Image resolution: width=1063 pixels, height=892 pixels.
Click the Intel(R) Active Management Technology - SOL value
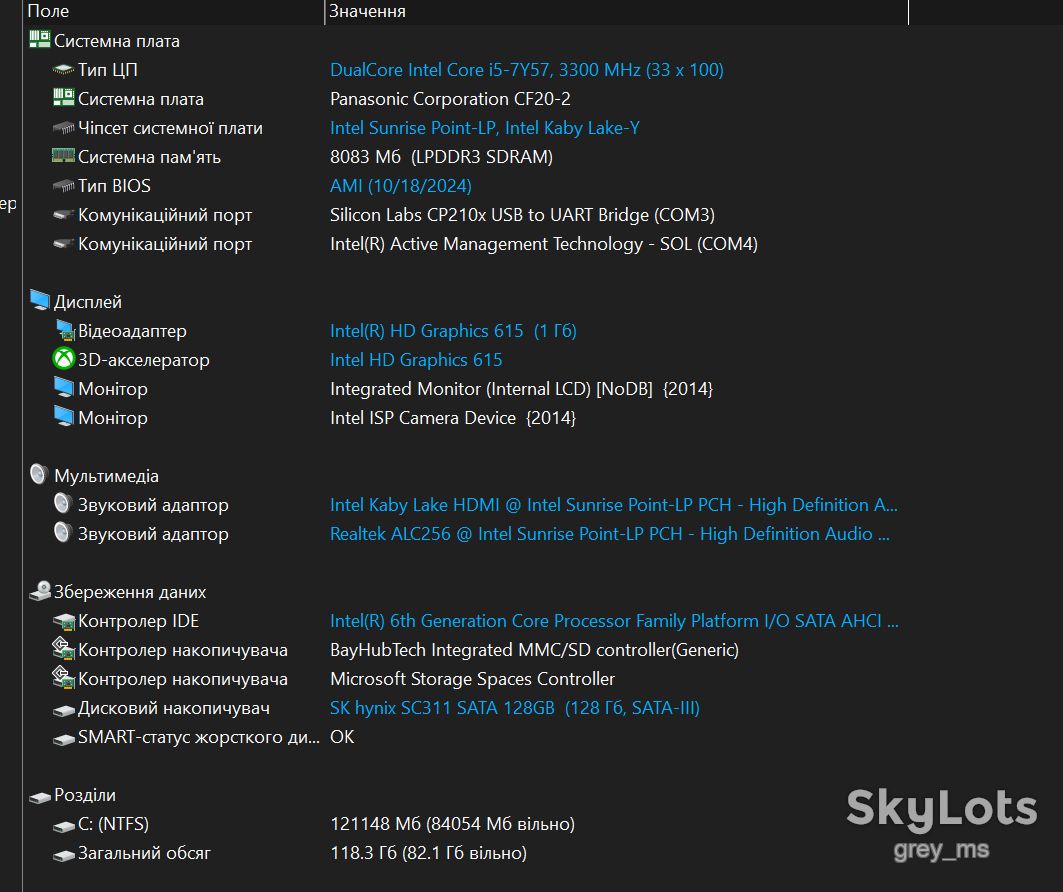[x=544, y=244]
